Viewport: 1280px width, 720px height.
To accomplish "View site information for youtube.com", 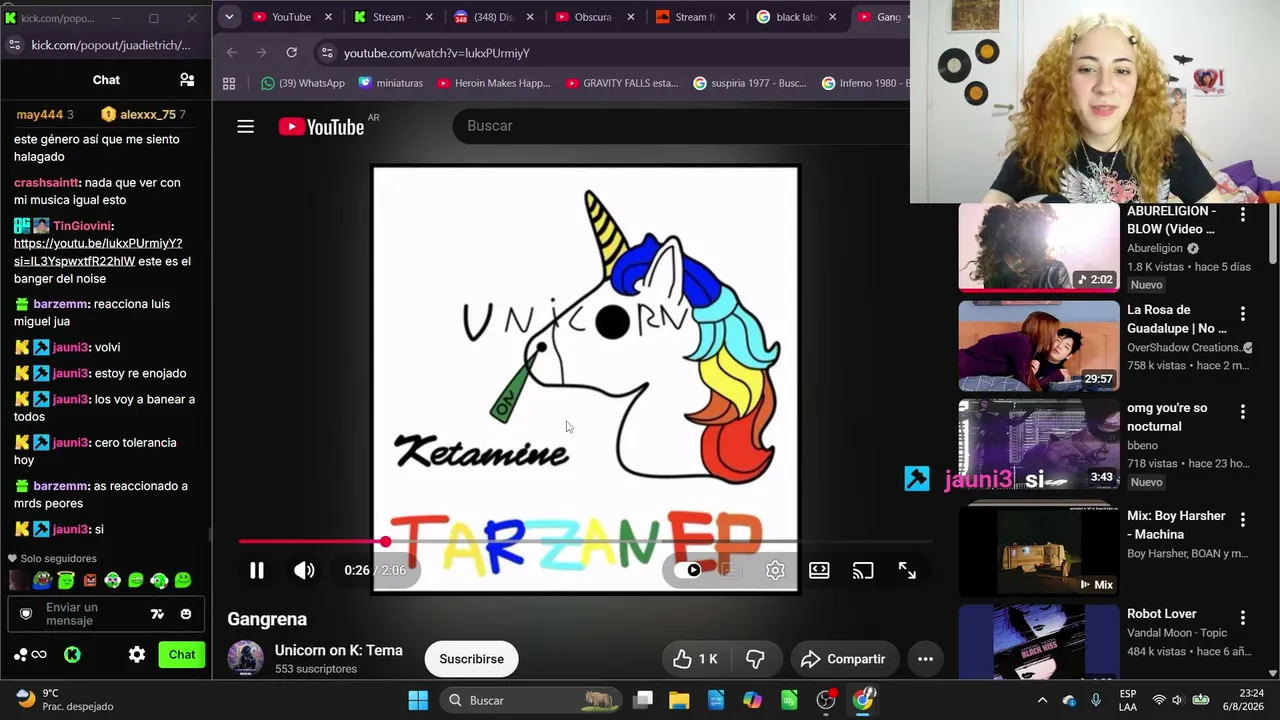I will pos(326,52).
